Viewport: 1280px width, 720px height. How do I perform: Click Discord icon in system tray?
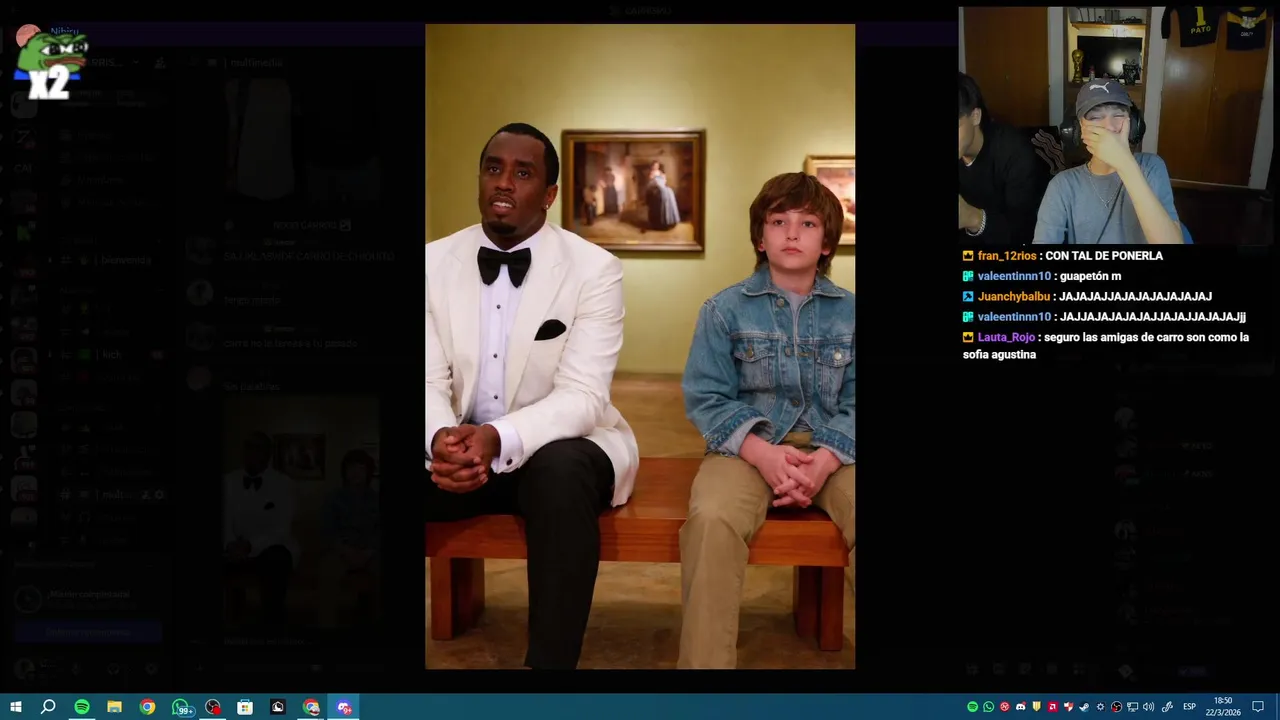(1021, 707)
